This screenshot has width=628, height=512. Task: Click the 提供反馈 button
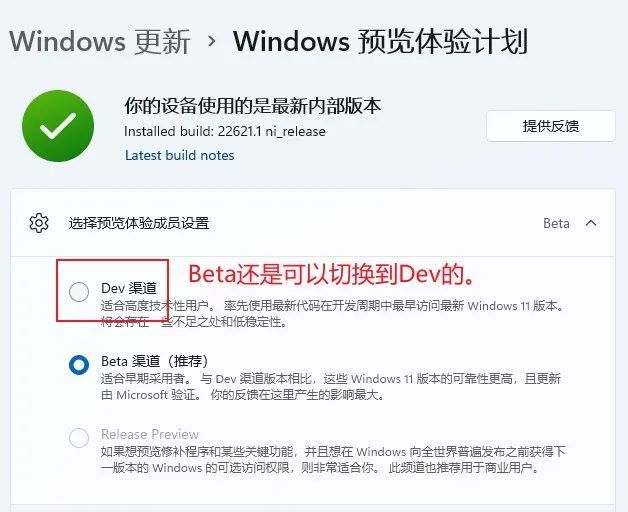click(551, 126)
